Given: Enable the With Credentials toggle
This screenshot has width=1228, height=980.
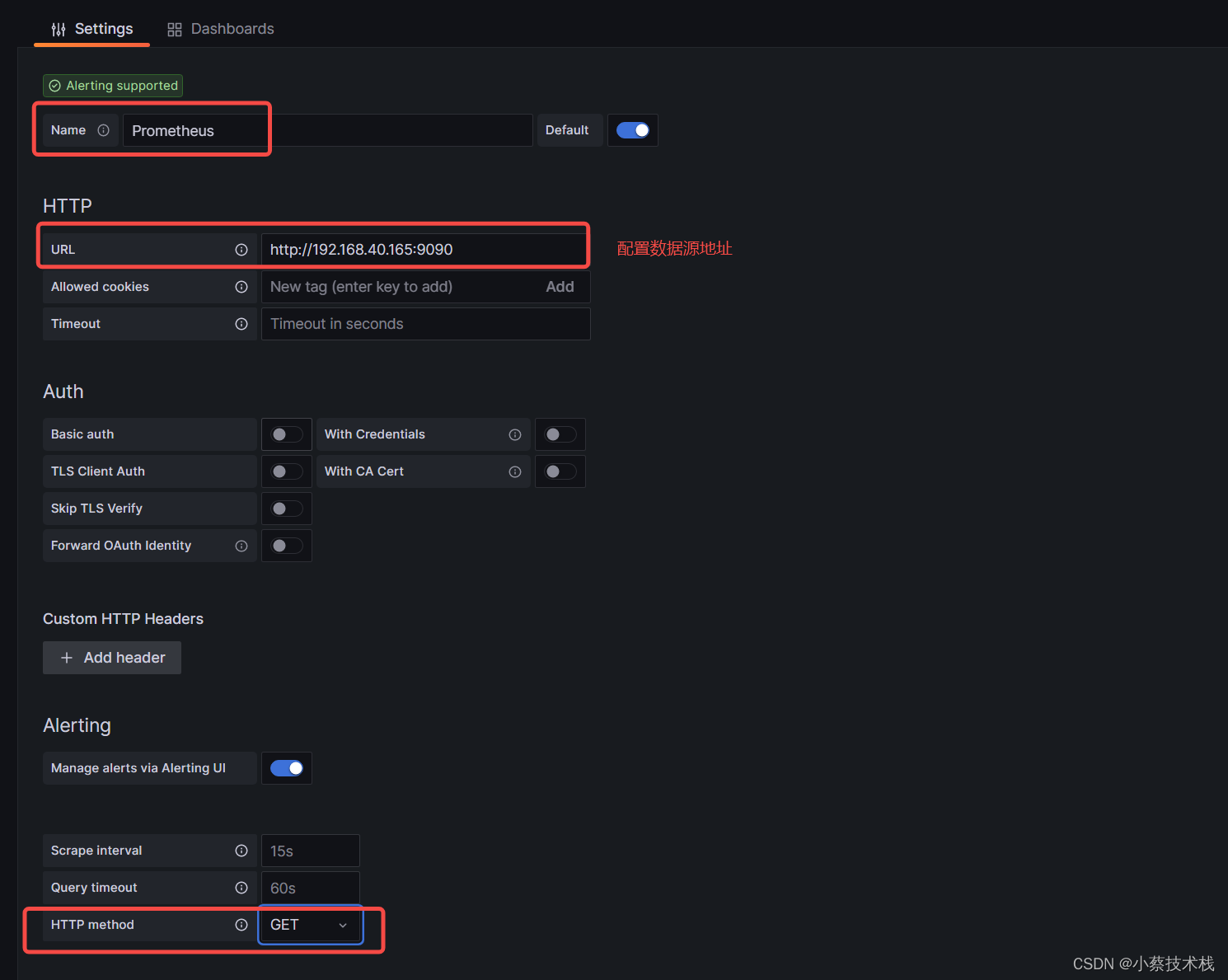Looking at the screenshot, I should [x=560, y=434].
